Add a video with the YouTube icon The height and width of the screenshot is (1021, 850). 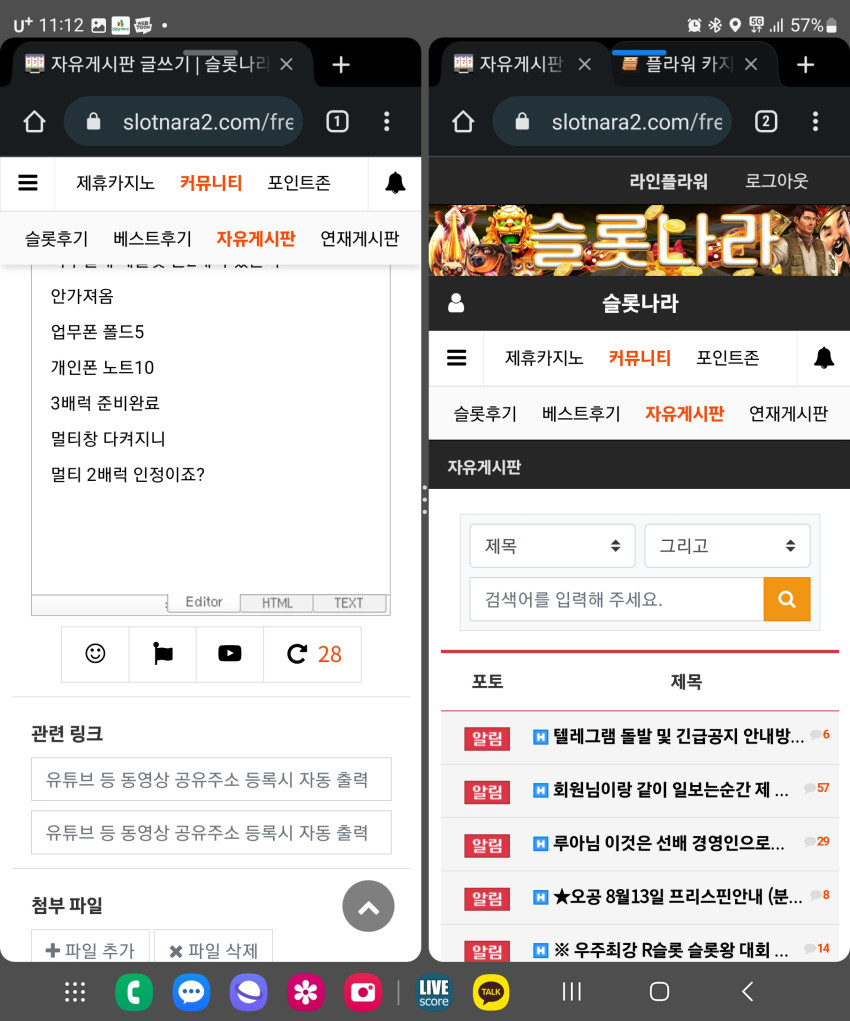pyautogui.click(x=230, y=654)
